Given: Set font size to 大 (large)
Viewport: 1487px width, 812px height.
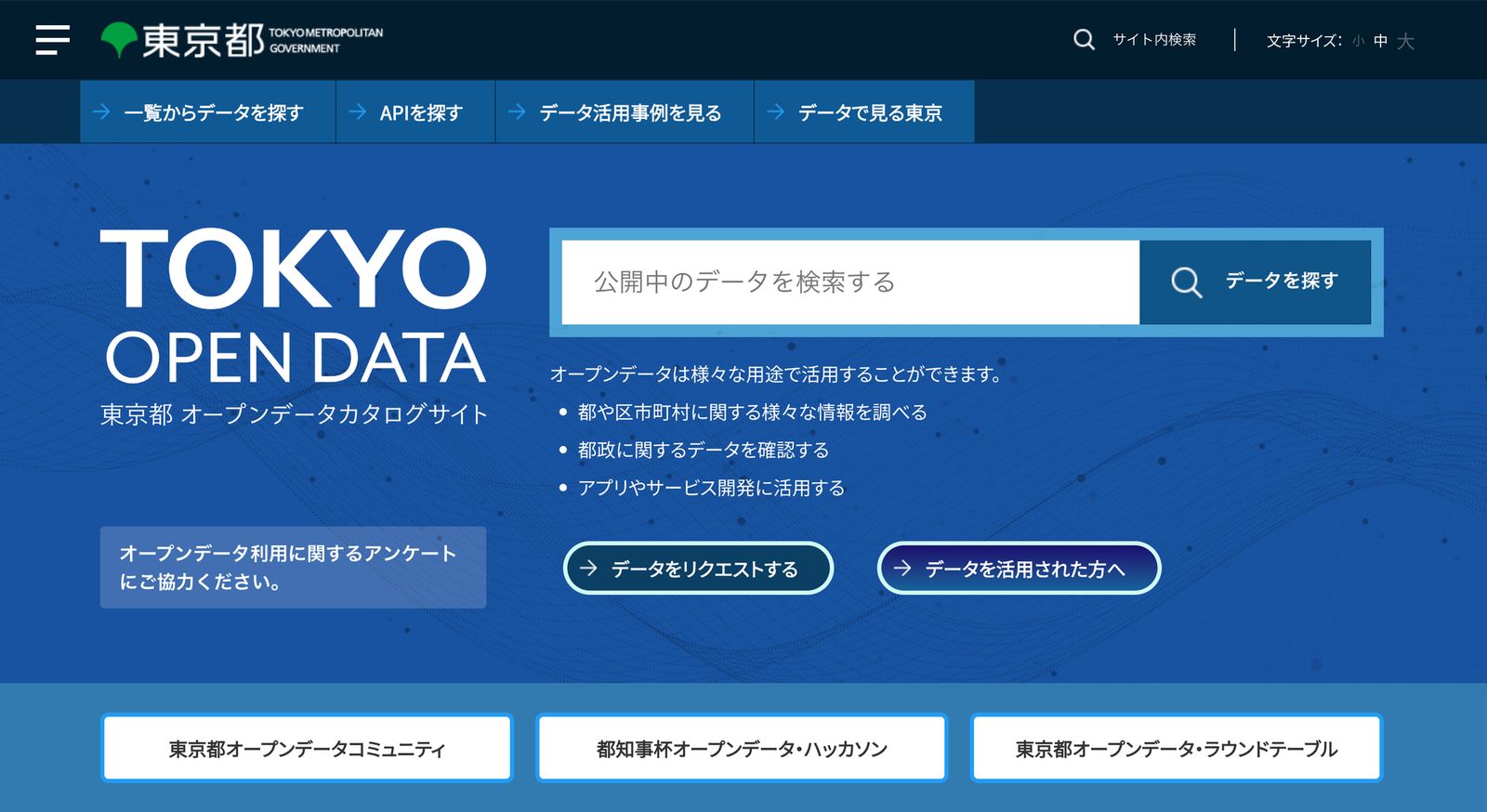Looking at the screenshot, I should click(x=1405, y=41).
